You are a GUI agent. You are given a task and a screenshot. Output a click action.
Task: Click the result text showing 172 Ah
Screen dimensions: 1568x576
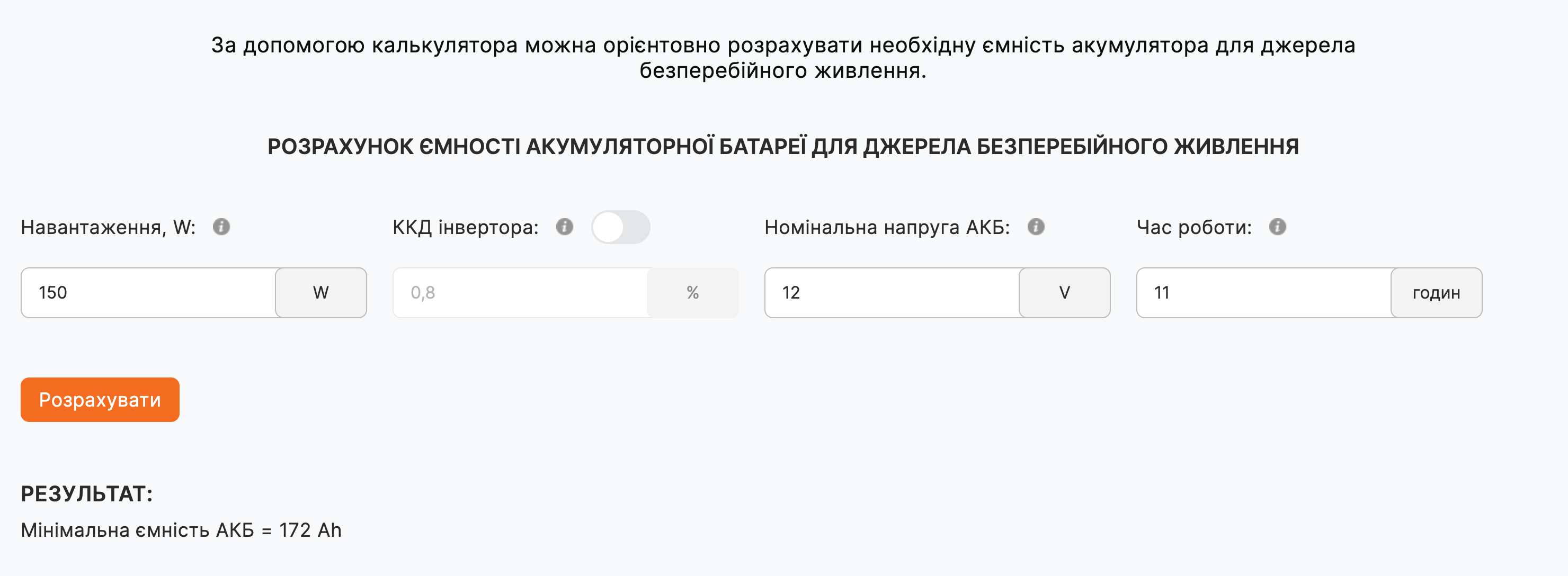pyautogui.click(x=181, y=530)
